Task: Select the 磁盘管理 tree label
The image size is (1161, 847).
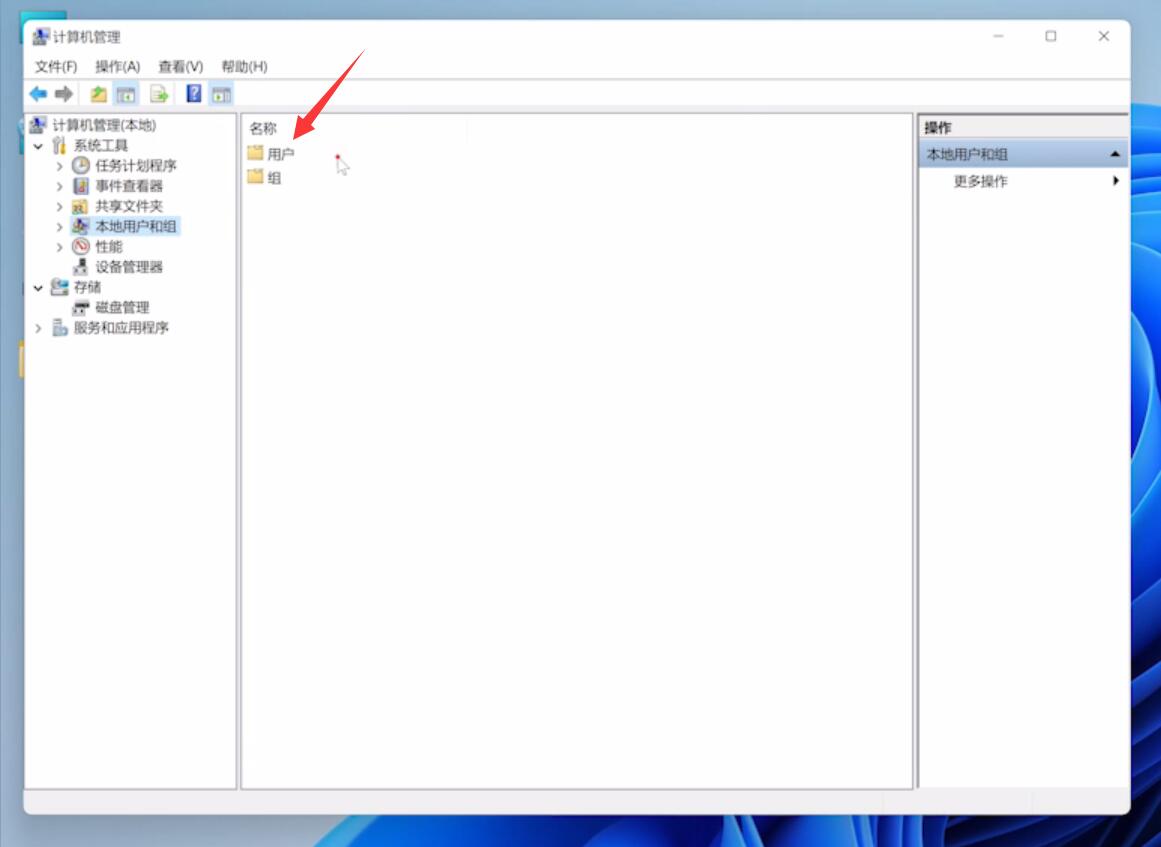Action: [x=122, y=307]
